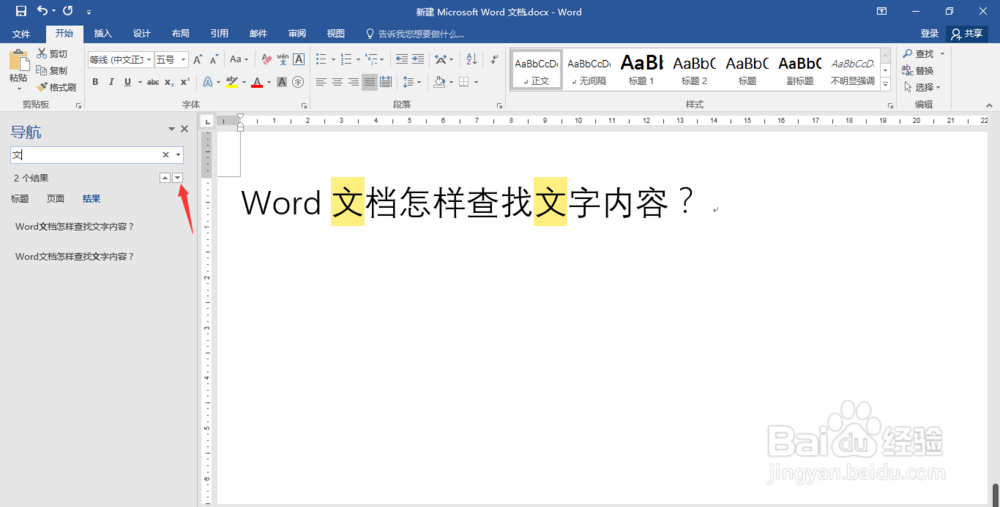Open font name dropdown

[149, 59]
